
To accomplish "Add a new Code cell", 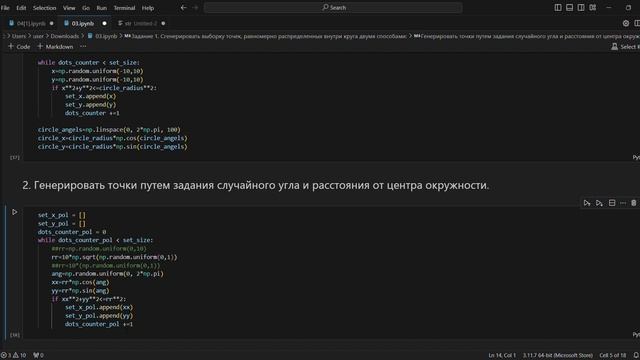I will point(19,47).
